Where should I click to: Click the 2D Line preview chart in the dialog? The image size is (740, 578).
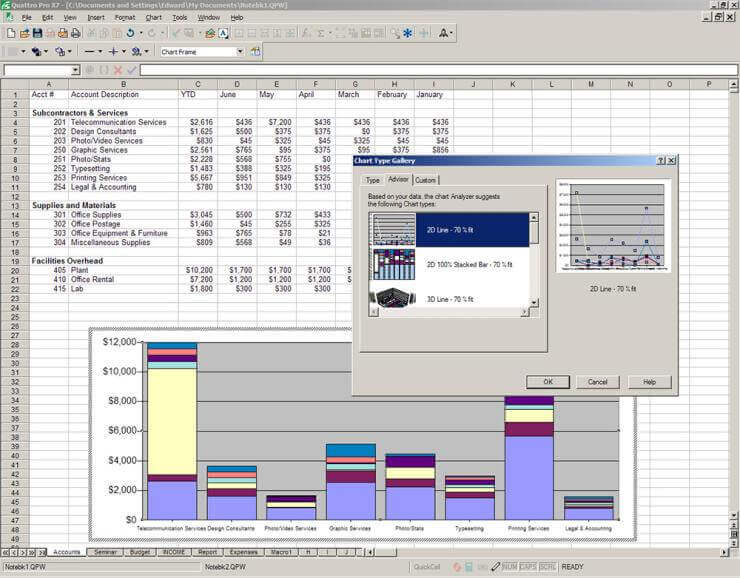click(613, 226)
